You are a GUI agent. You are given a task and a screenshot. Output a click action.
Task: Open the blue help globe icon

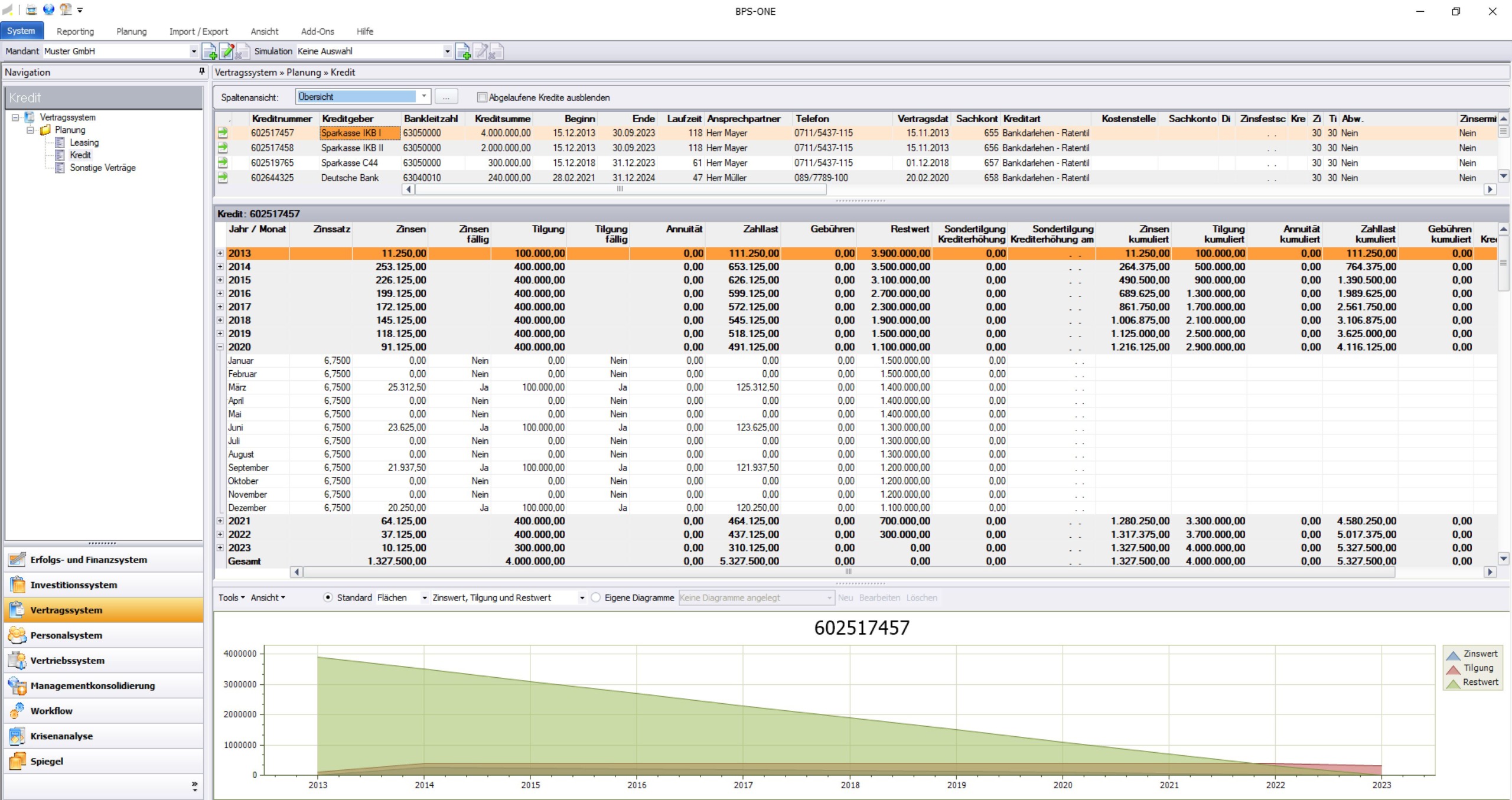(x=48, y=9)
